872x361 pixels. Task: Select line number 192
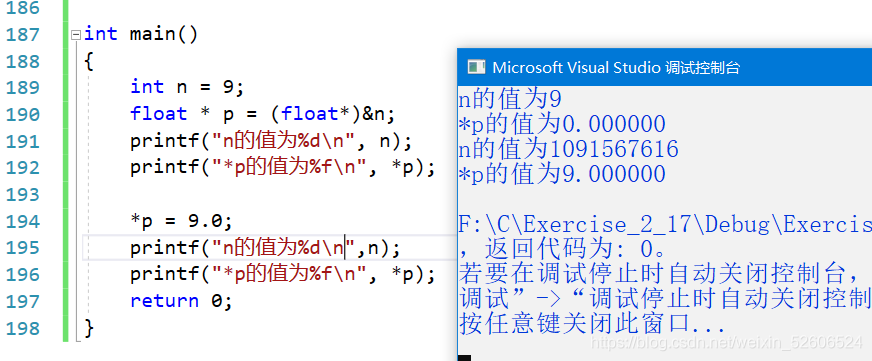click(22, 168)
